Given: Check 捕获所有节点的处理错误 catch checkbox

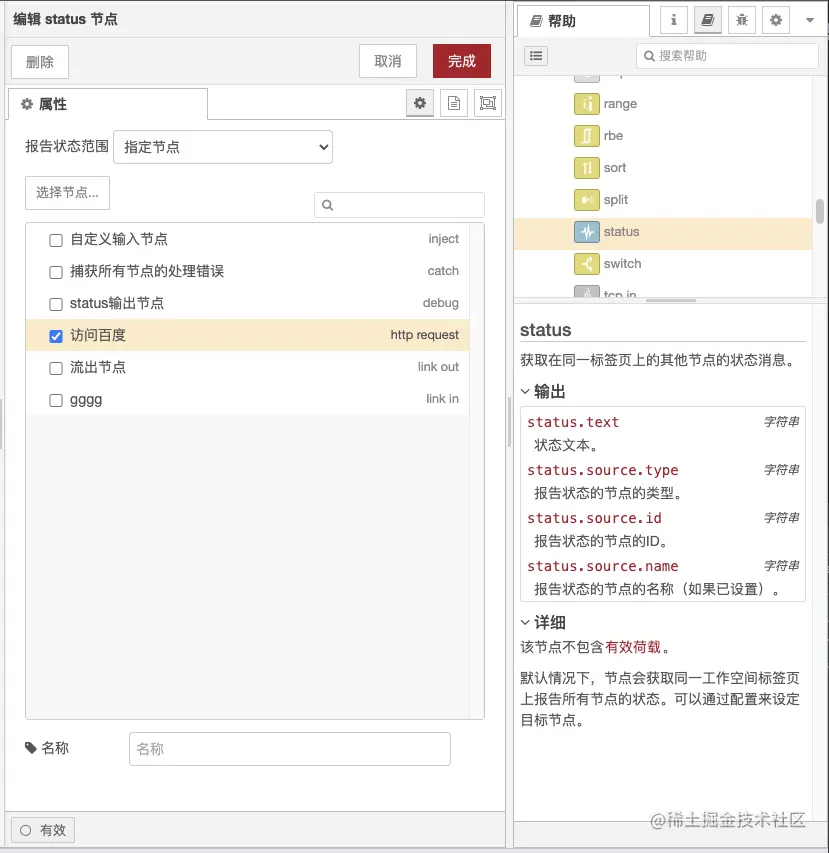Looking at the screenshot, I should (55, 272).
